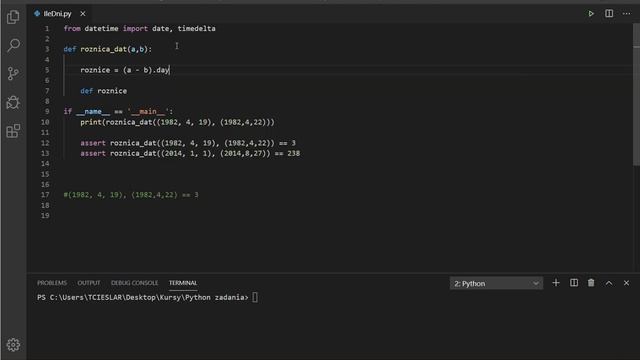The height and width of the screenshot is (360, 640).
Task: Open the Source Control view
Action: [x=13, y=73]
